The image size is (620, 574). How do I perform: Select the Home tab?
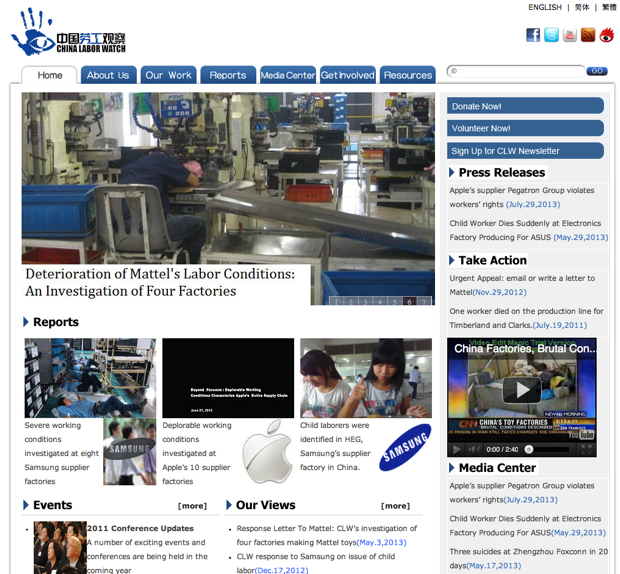click(49, 75)
